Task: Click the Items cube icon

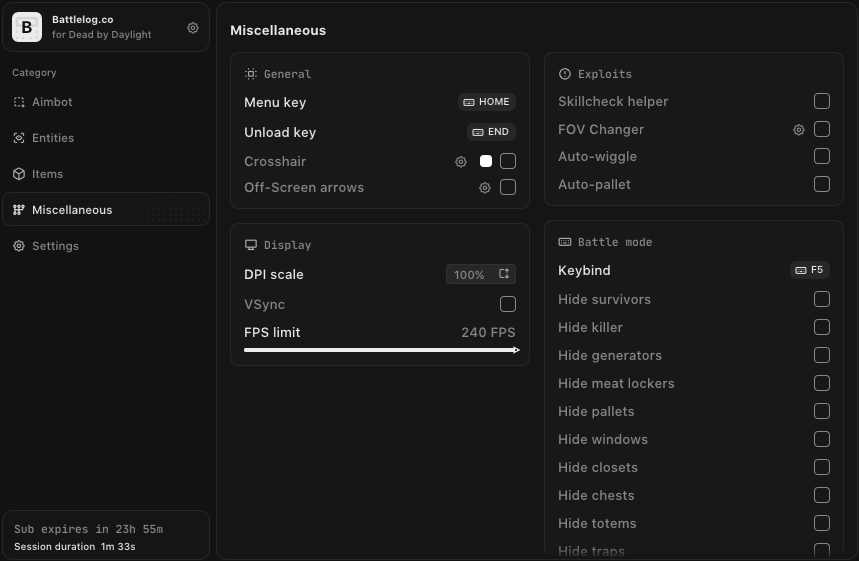Action: [x=19, y=174]
